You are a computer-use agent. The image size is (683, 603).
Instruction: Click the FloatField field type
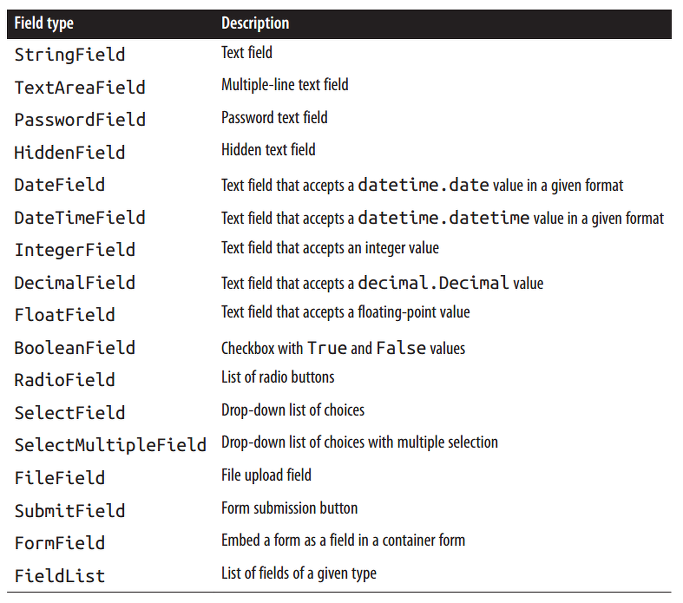65,315
